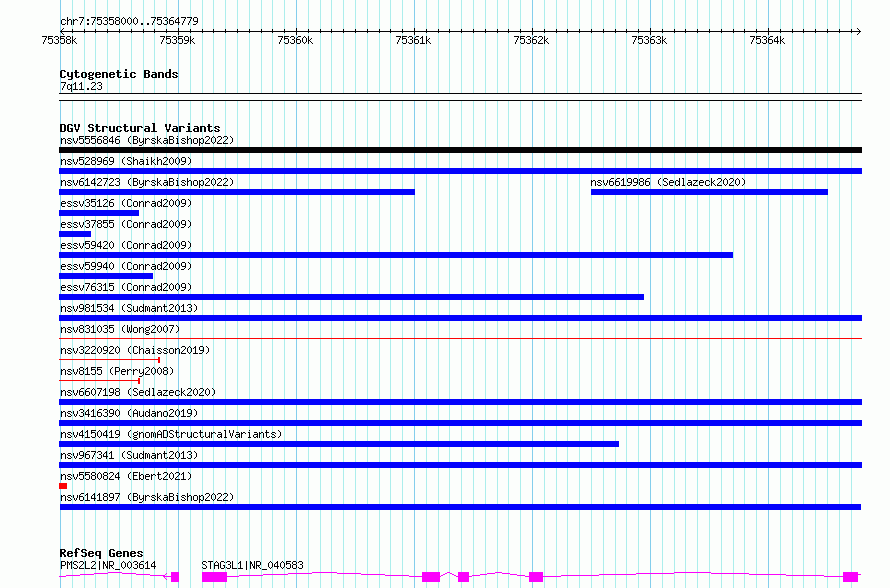Select the essv59420 blue variant bar
This screenshot has height=588, width=890.
[396, 255]
